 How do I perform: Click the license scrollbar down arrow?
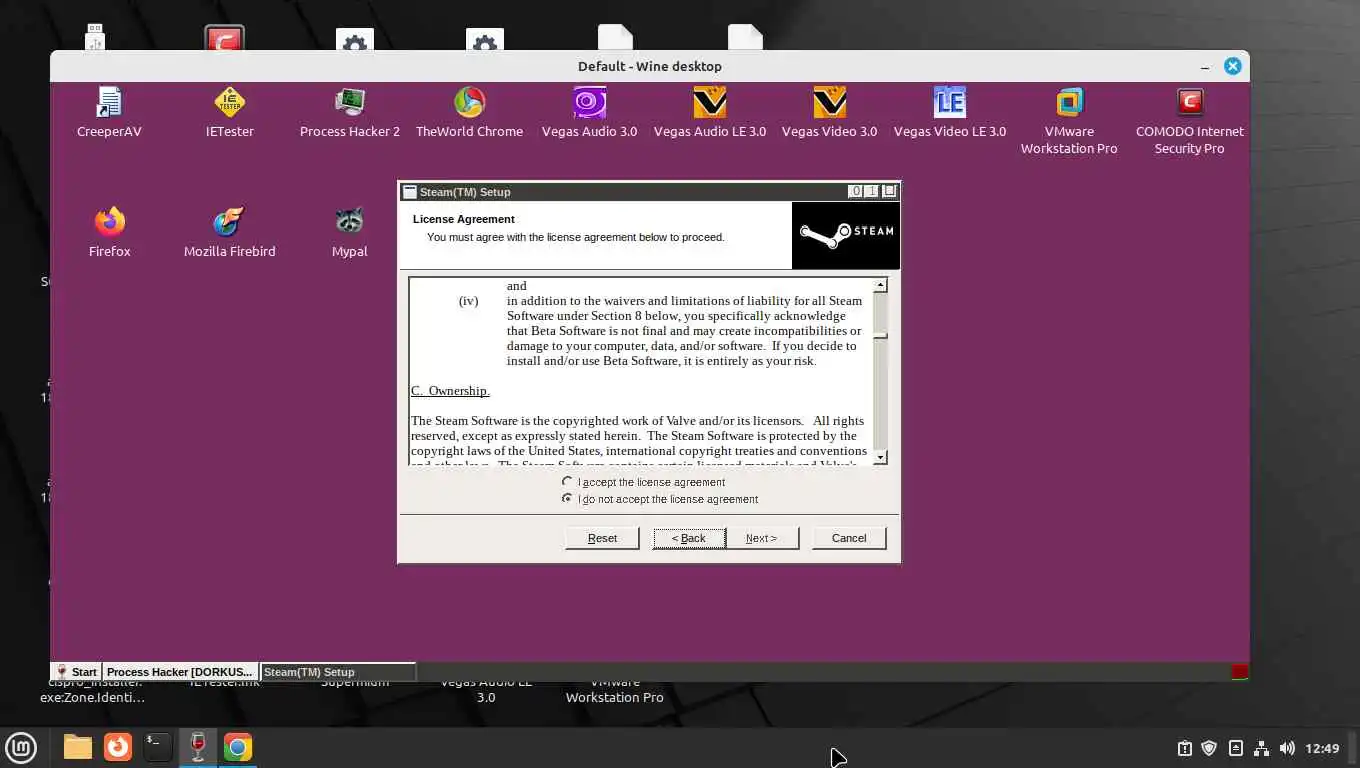(880, 457)
